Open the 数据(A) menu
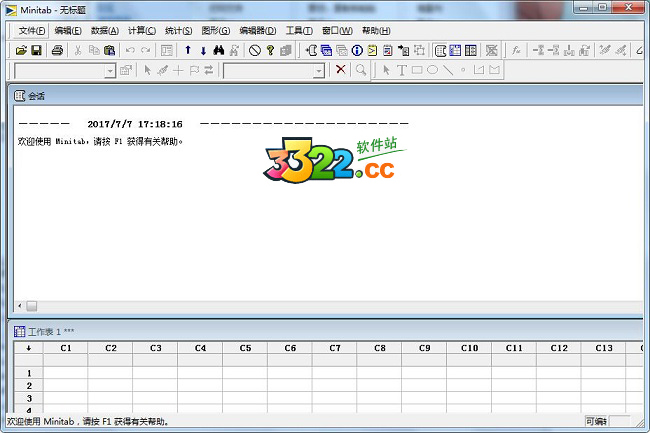The image size is (650, 433). click(104, 31)
